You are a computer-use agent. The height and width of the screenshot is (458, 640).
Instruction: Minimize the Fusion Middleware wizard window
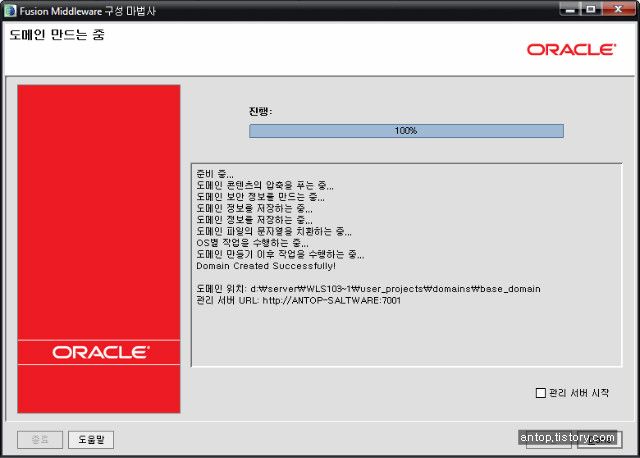click(571, 10)
